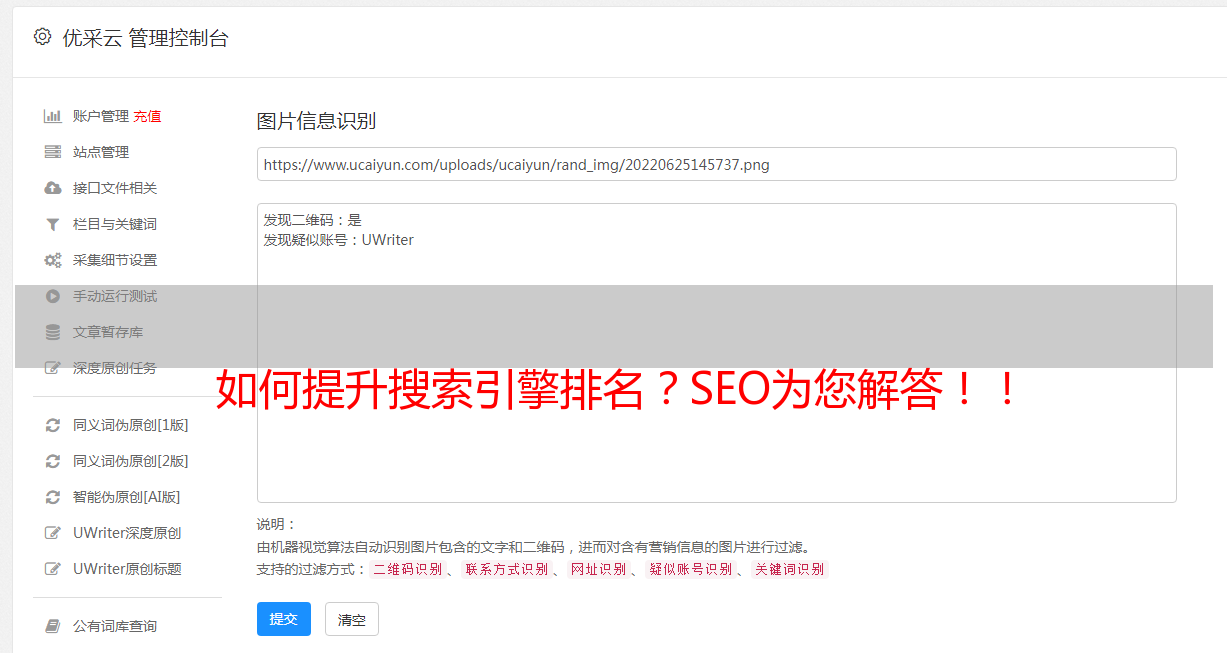Click the 发现二维码：是 result line
1227x653 pixels.
coord(313,220)
